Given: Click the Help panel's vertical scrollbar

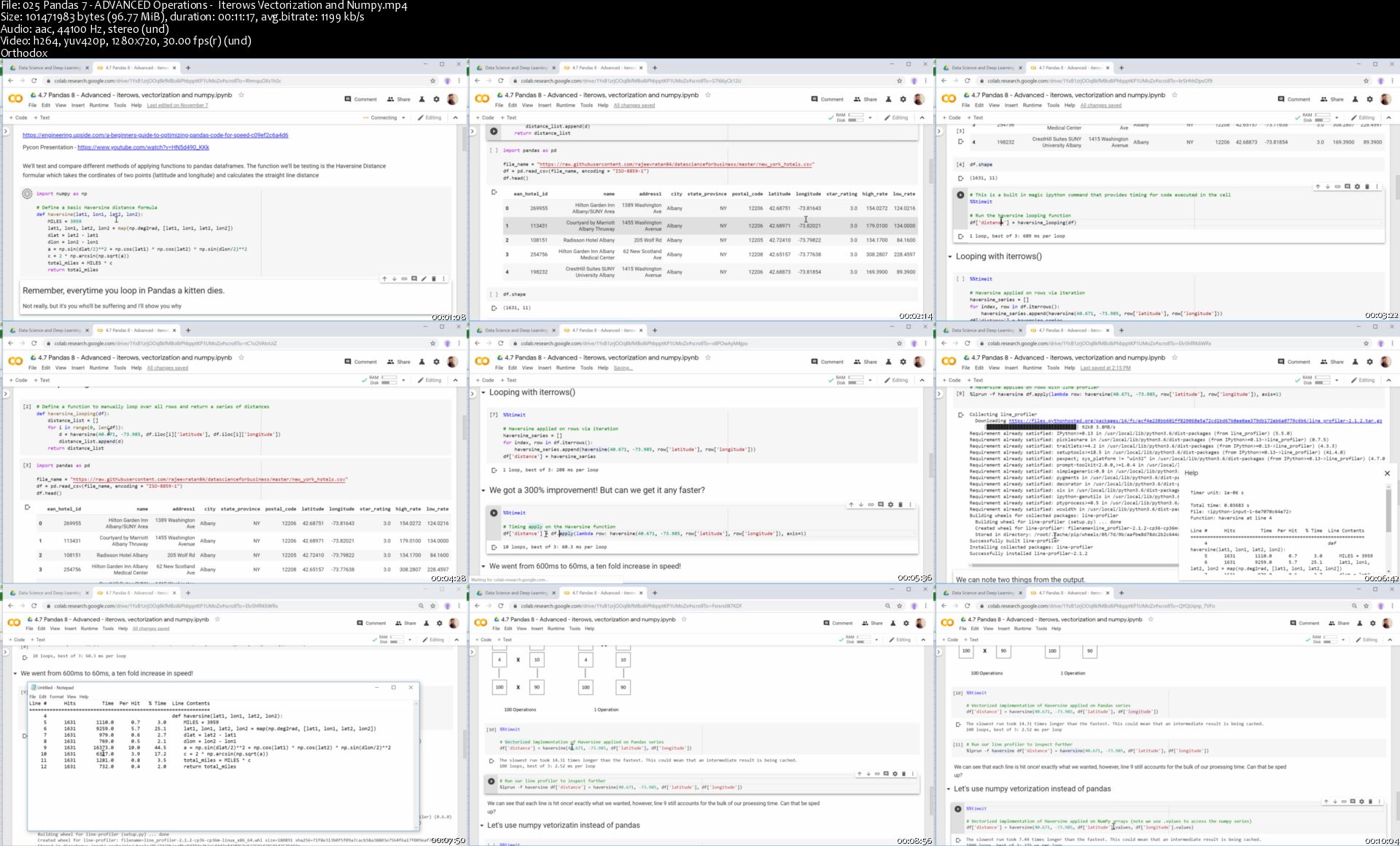Looking at the screenshot, I should click(x=1388, y=511).
